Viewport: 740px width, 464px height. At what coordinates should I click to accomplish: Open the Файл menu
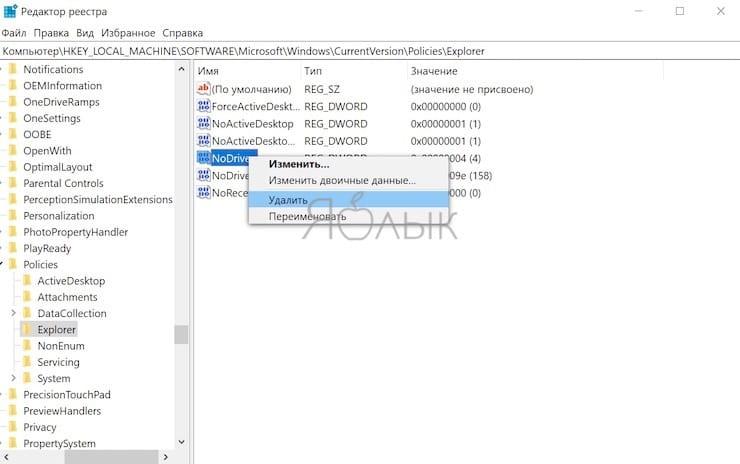point(14,33)
